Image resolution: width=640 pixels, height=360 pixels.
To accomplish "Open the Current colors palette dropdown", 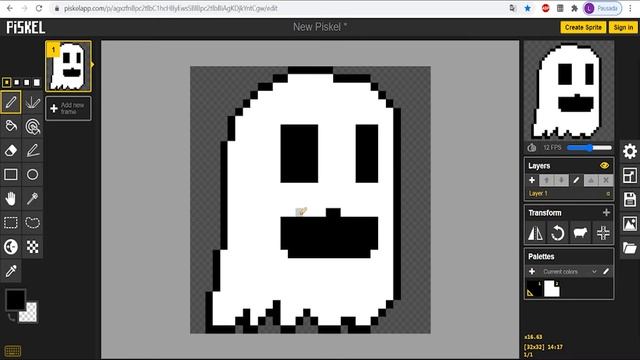I will point(569,271).
